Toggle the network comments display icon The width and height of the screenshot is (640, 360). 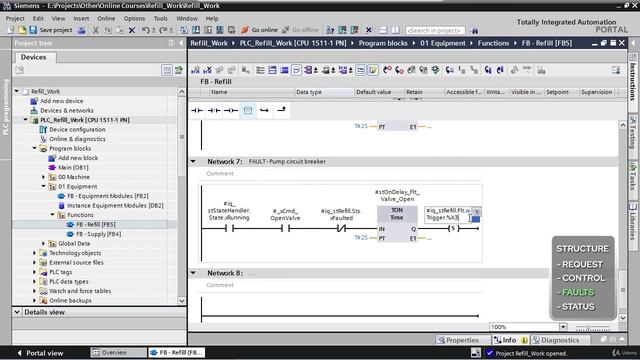[x=361, y=70]
